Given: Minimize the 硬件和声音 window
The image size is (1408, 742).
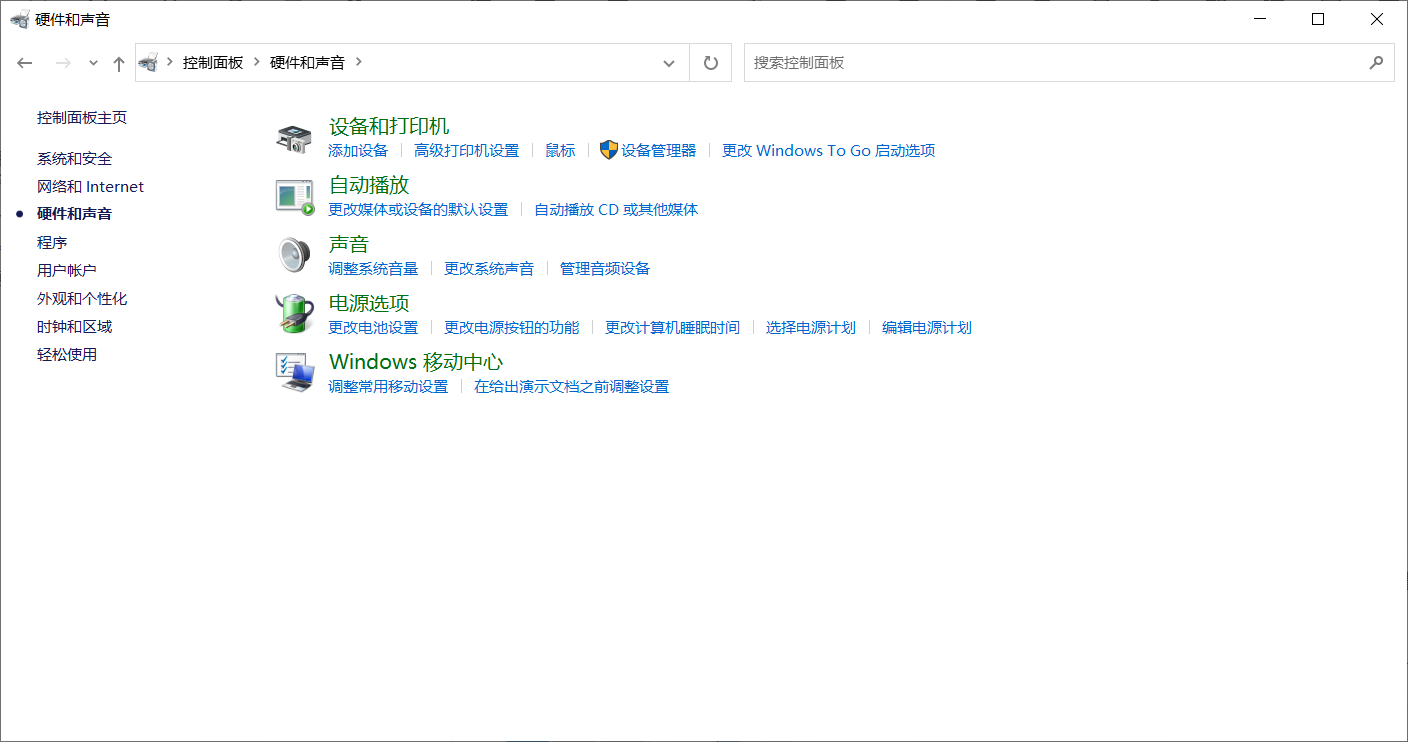Looking at the screenshot, I should (1260, 19).
